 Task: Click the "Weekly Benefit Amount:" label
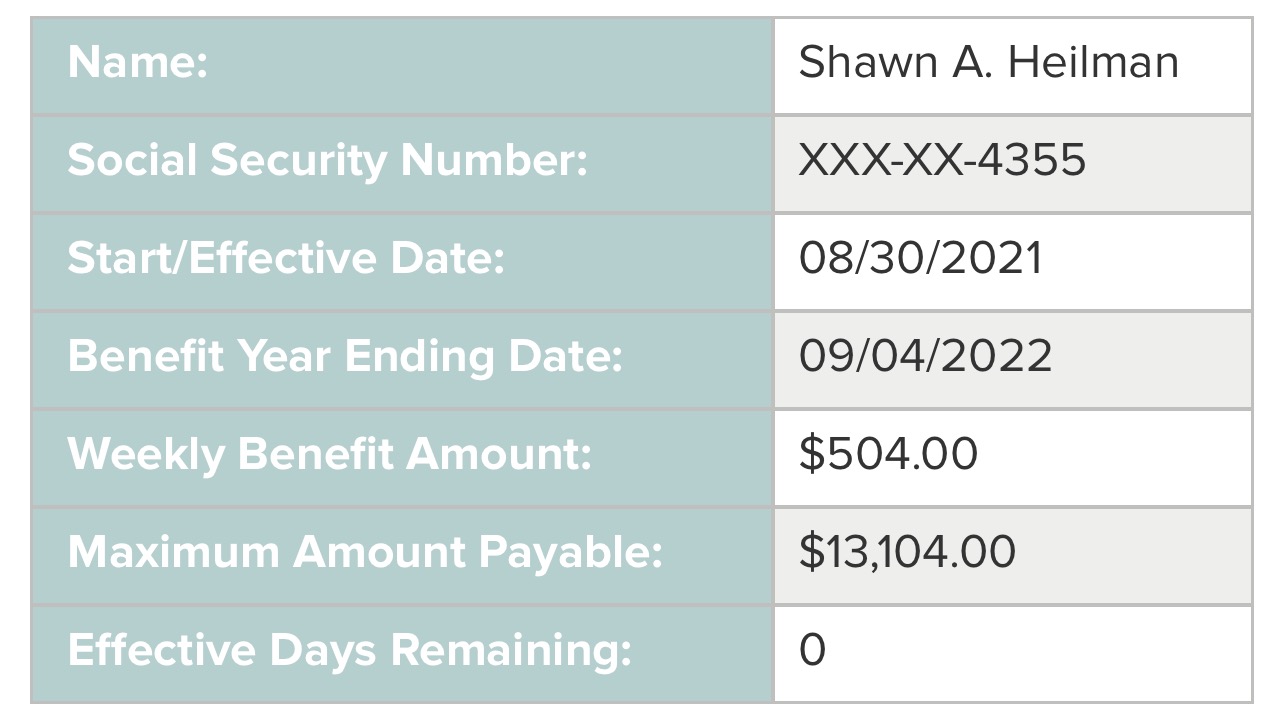(x=330, y=454)
